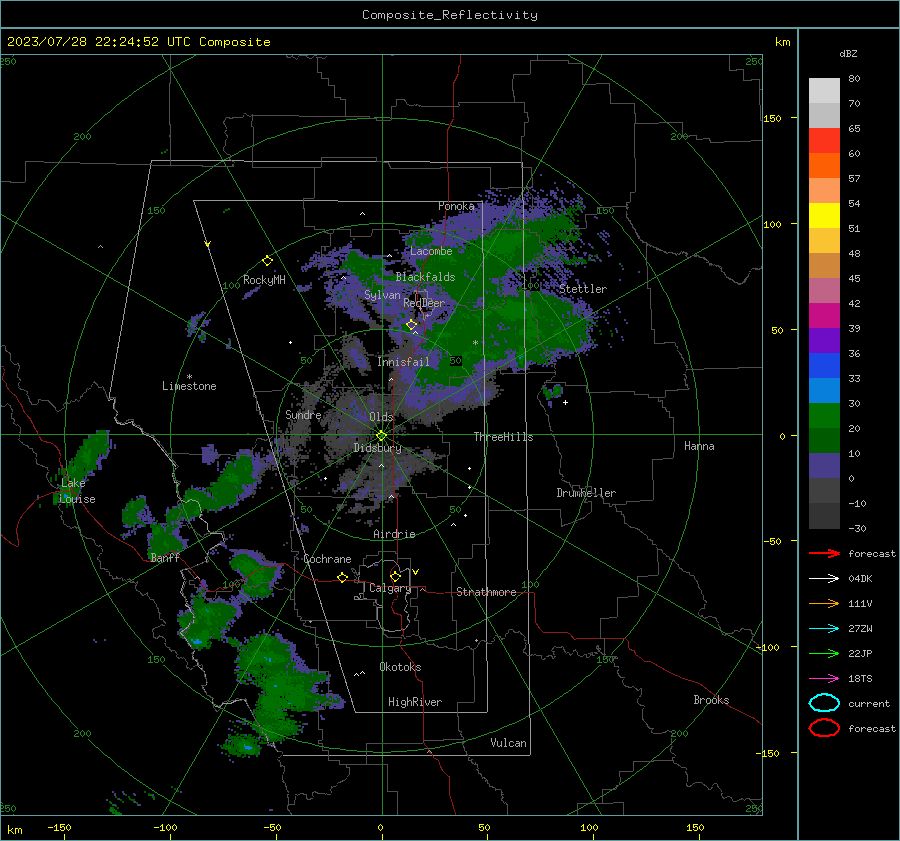Click the Airdrie city label
The image size is (900, 841).
[394, 534]
